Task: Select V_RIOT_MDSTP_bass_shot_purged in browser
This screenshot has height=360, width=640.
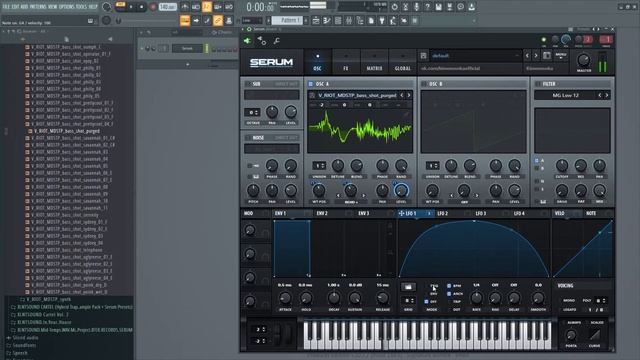Action: point(67,131)
